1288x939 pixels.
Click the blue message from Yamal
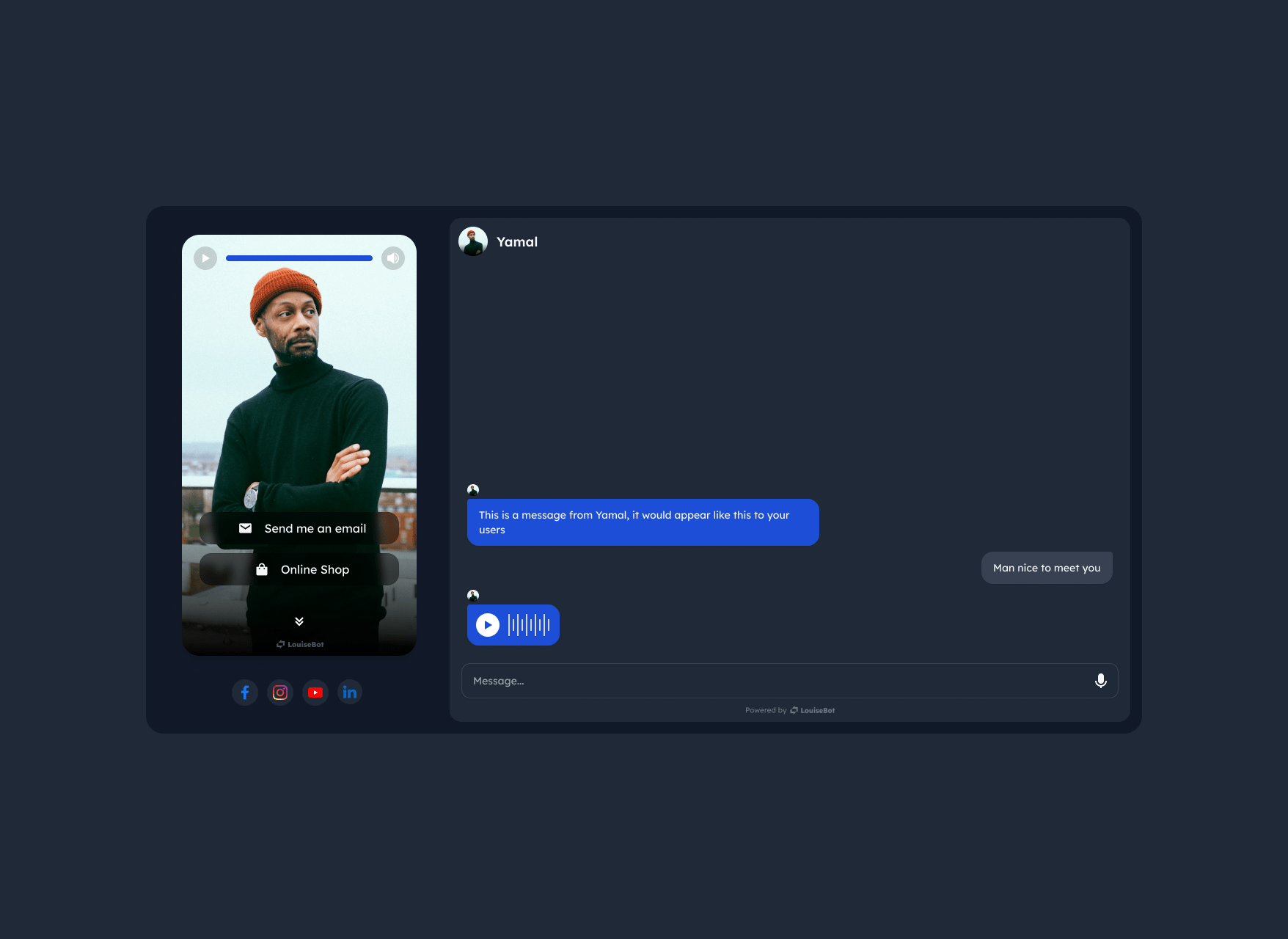[642, 522]
